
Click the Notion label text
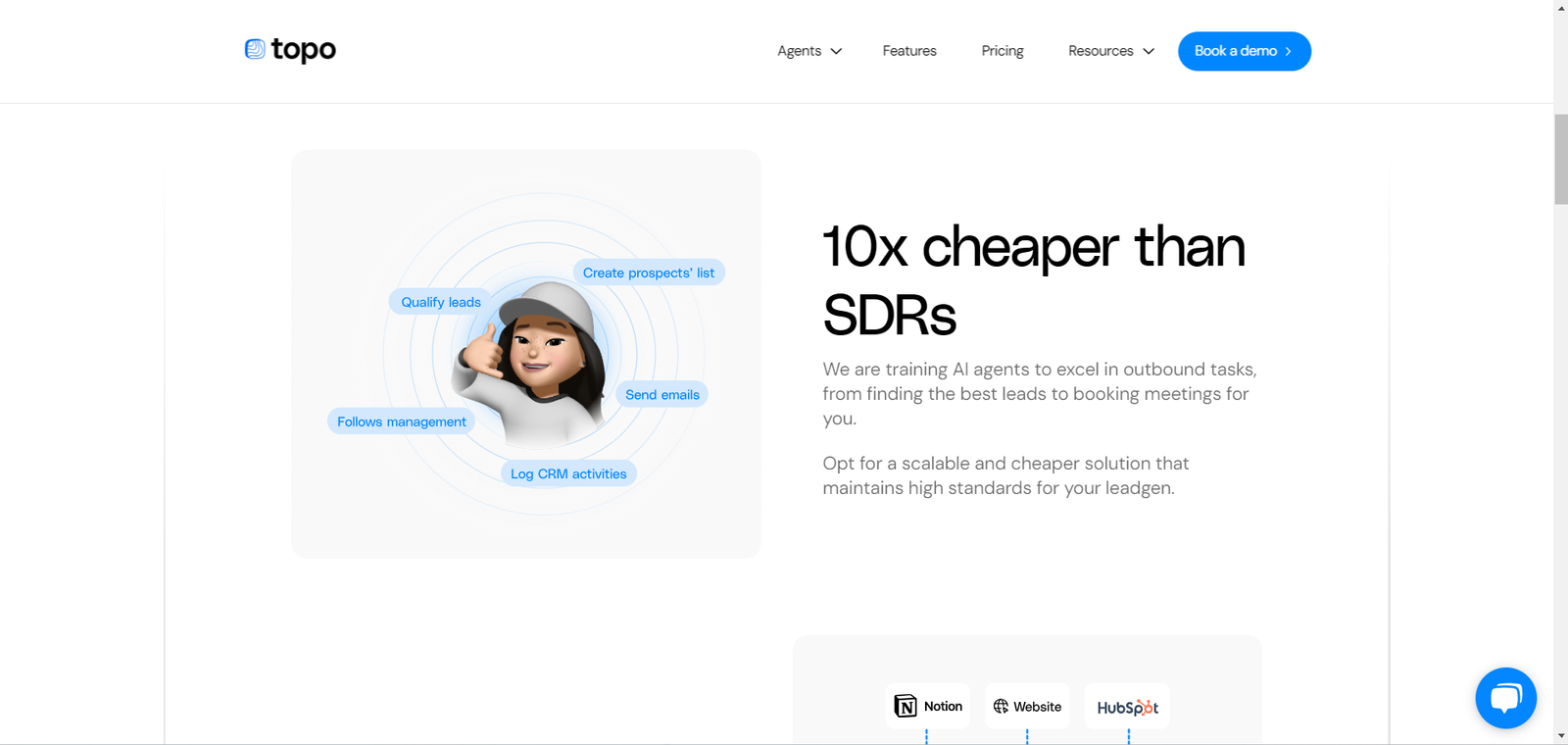tap(943, 706)
